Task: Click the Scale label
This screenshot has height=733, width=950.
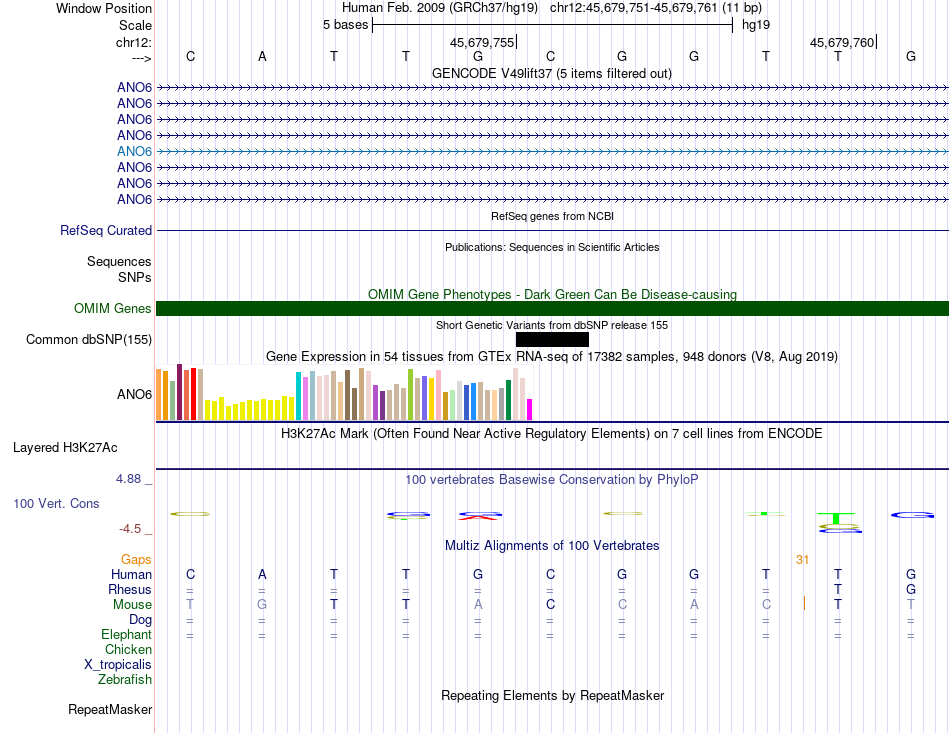Action: click(x=135, y=25)
